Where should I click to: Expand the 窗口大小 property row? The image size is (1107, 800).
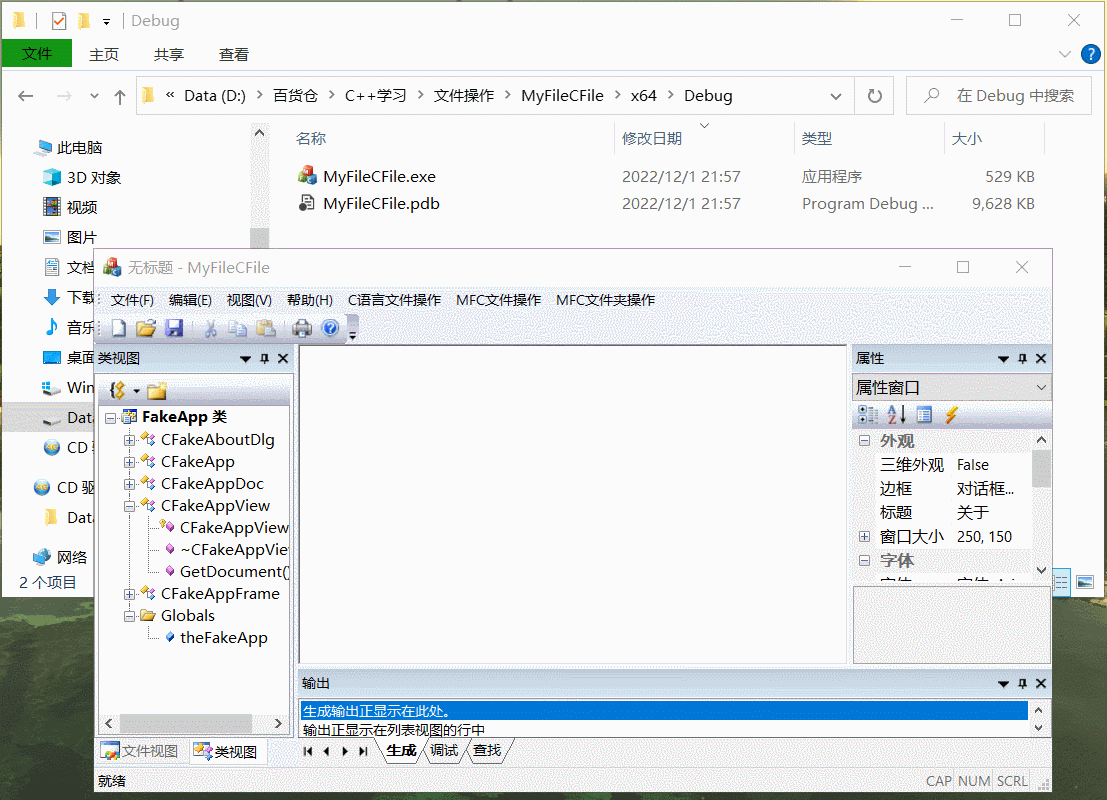(864, 537)
